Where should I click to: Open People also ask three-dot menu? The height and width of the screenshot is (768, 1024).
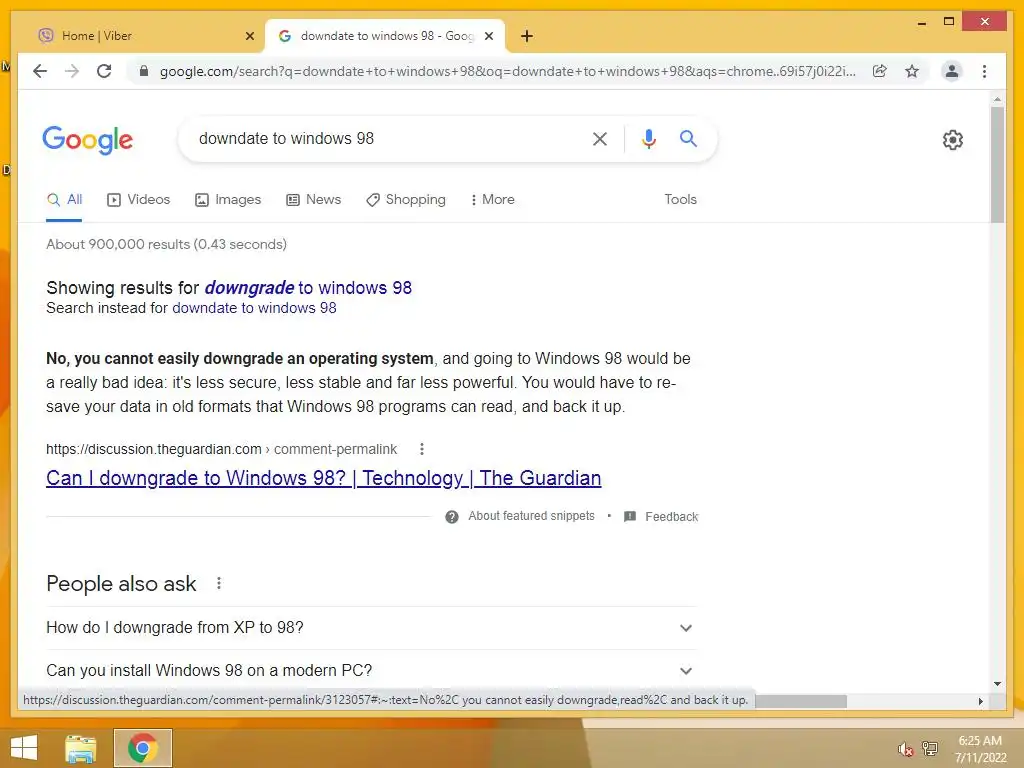pyautogui.click(x=219, y=583)
